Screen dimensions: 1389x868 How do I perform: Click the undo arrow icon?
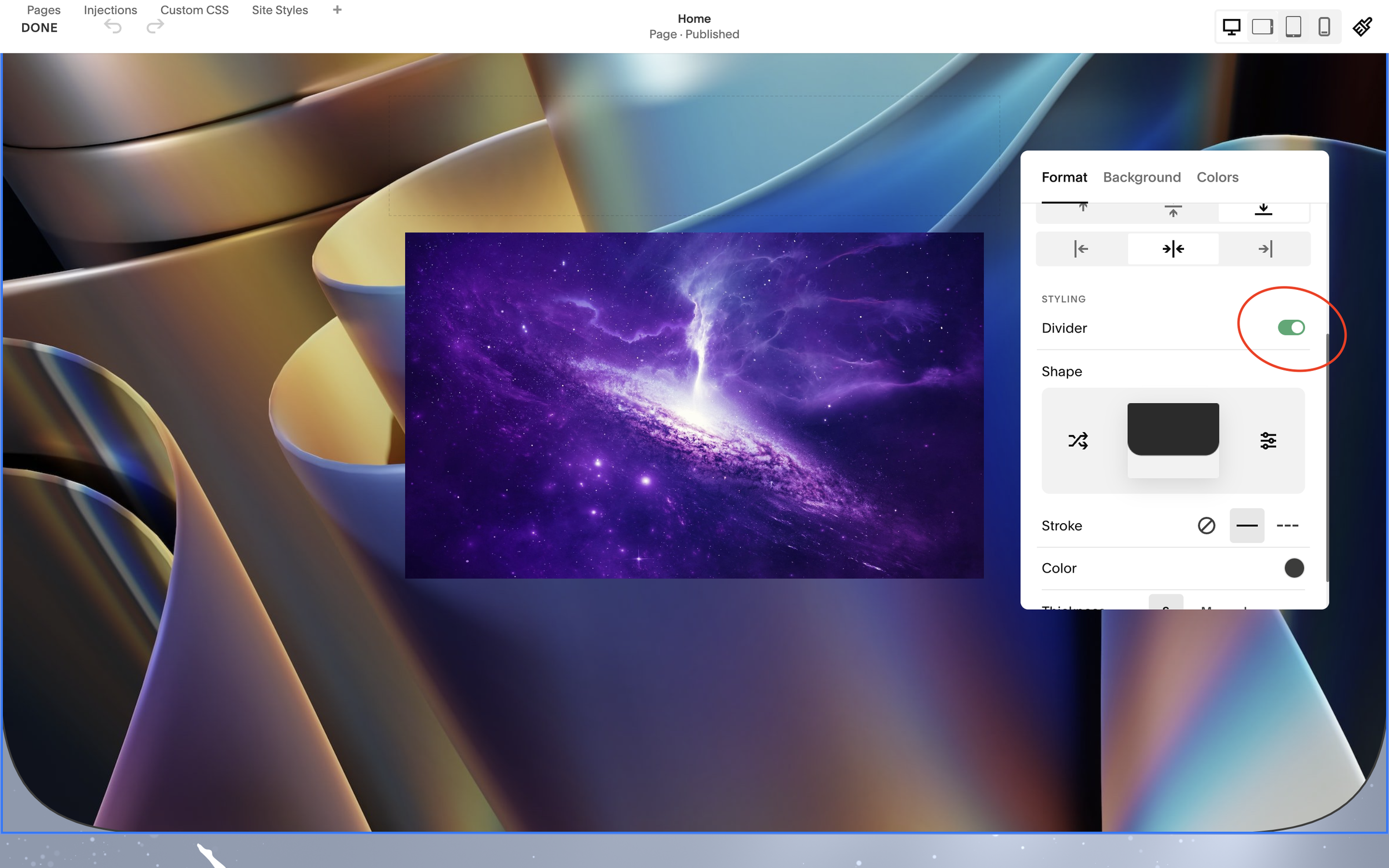[x=113, y=27]
